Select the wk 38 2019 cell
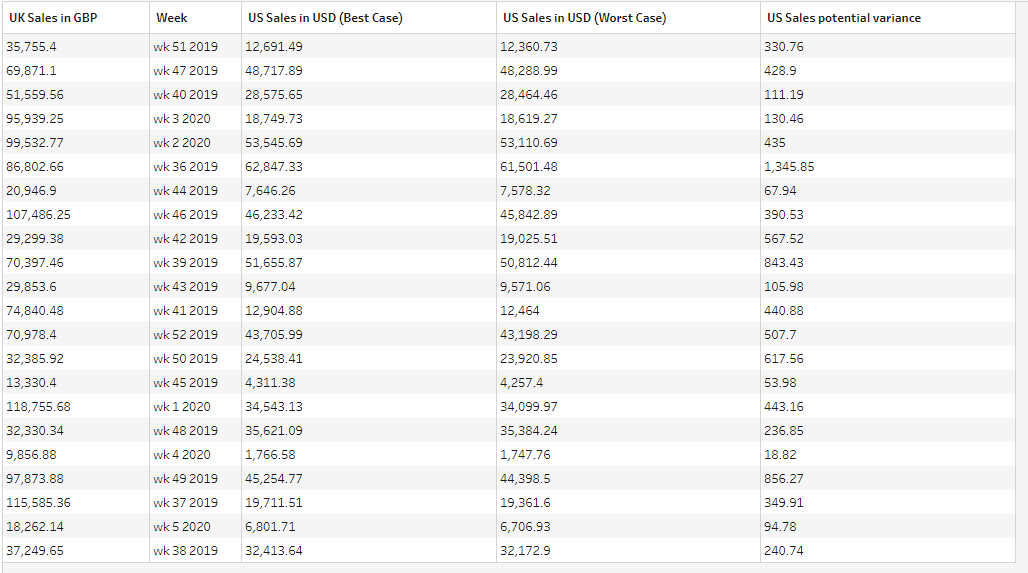Viewport: 1028px width, 573px height. pyautogui.click(x=185, y=551)
